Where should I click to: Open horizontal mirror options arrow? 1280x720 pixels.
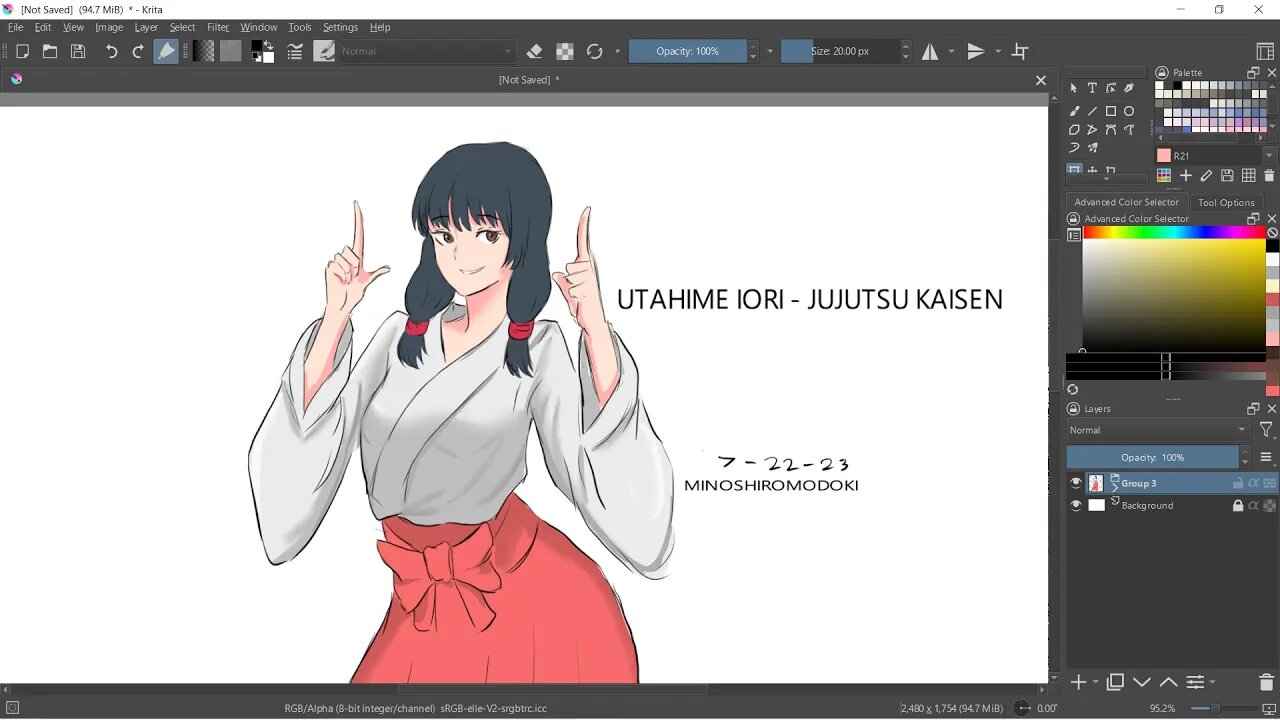951,51
